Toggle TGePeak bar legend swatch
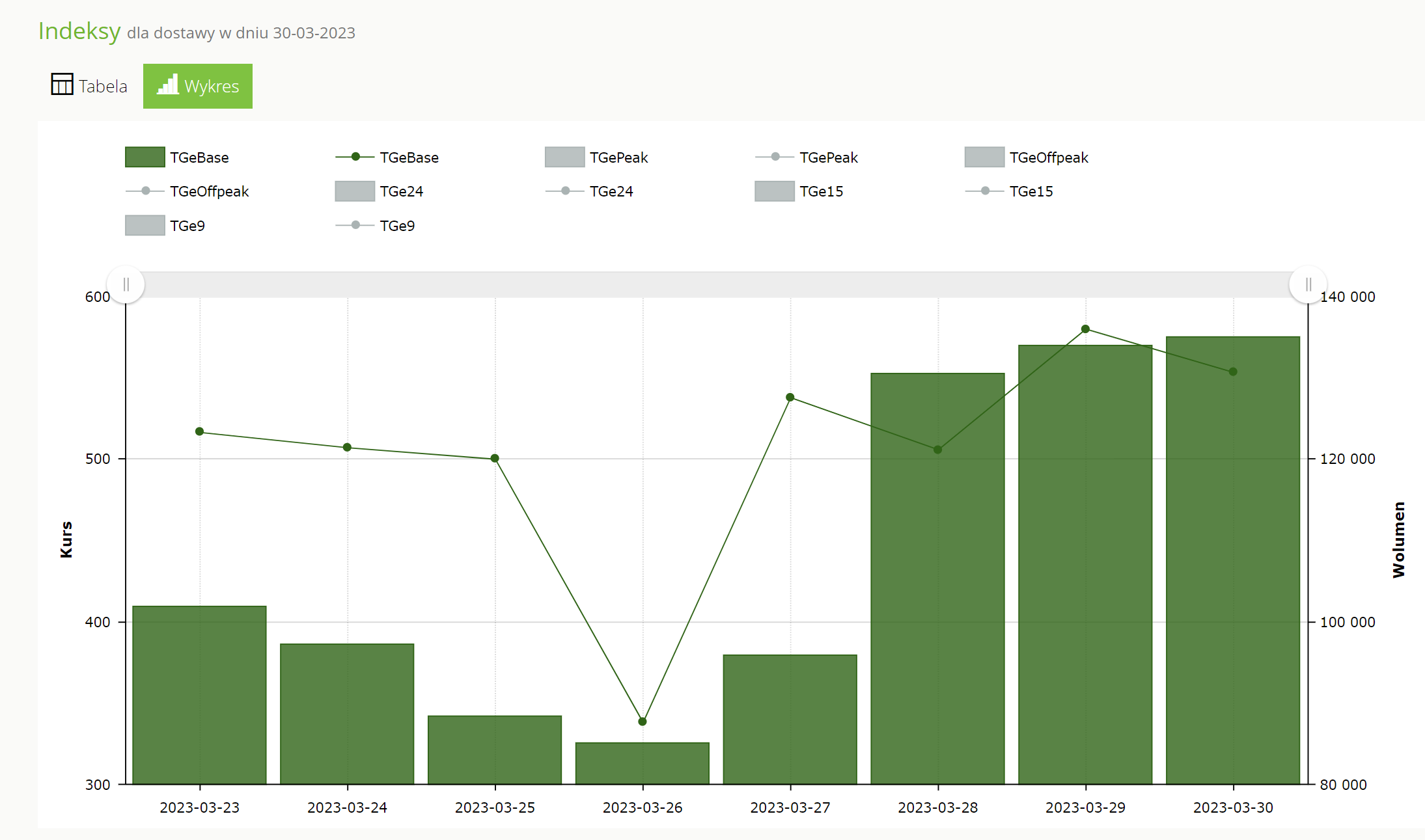This screenshot has width=1425, height=840. click(x=564, y=157)
